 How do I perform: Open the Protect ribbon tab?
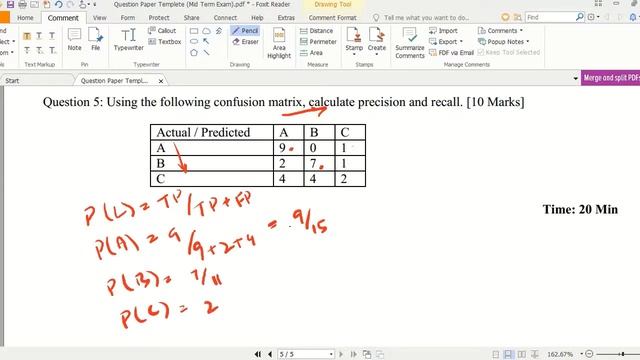point(159,18)
